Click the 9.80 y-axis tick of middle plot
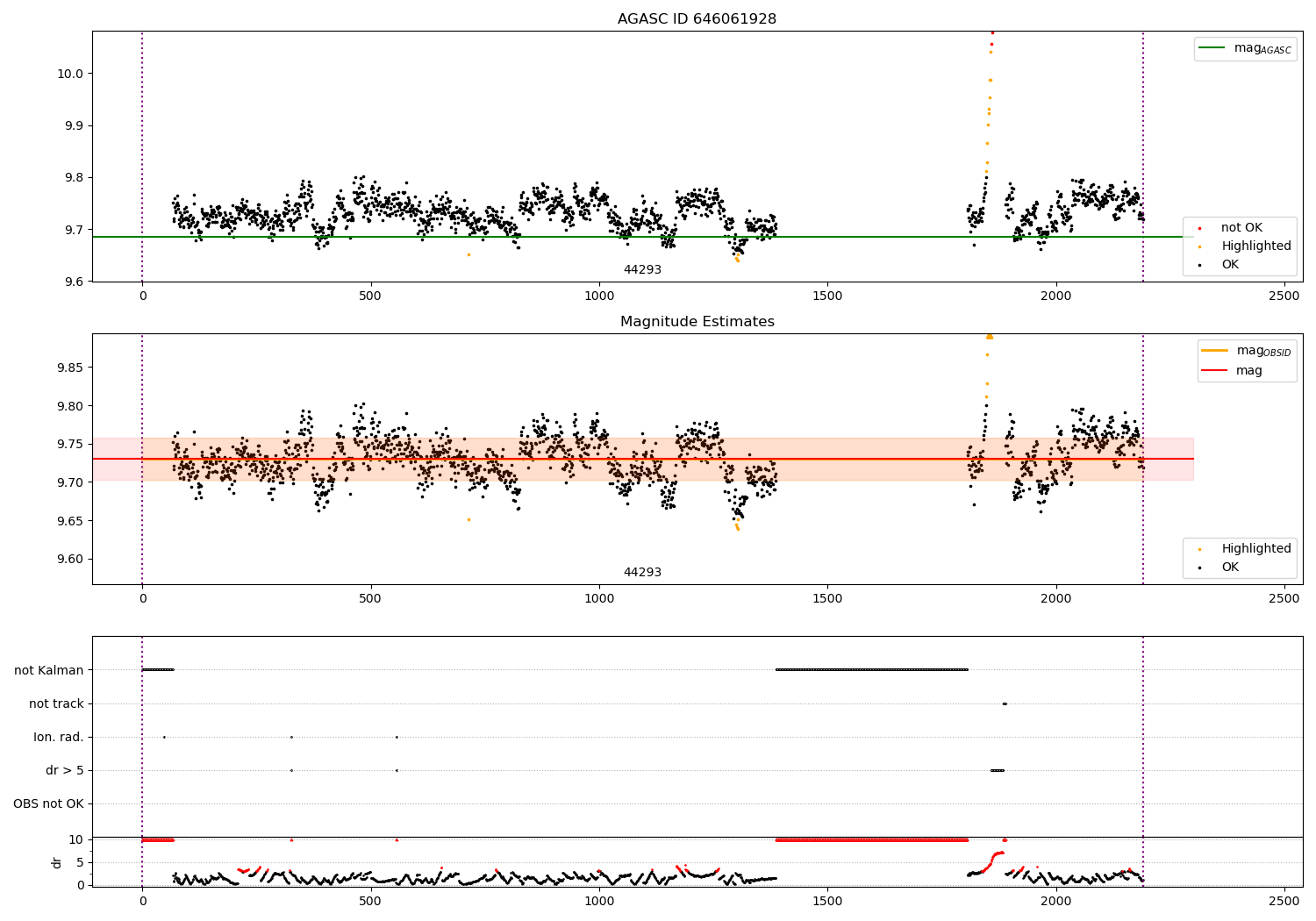Image resolution: width=1316 pixels, height=921 pixels. point(70,406)
